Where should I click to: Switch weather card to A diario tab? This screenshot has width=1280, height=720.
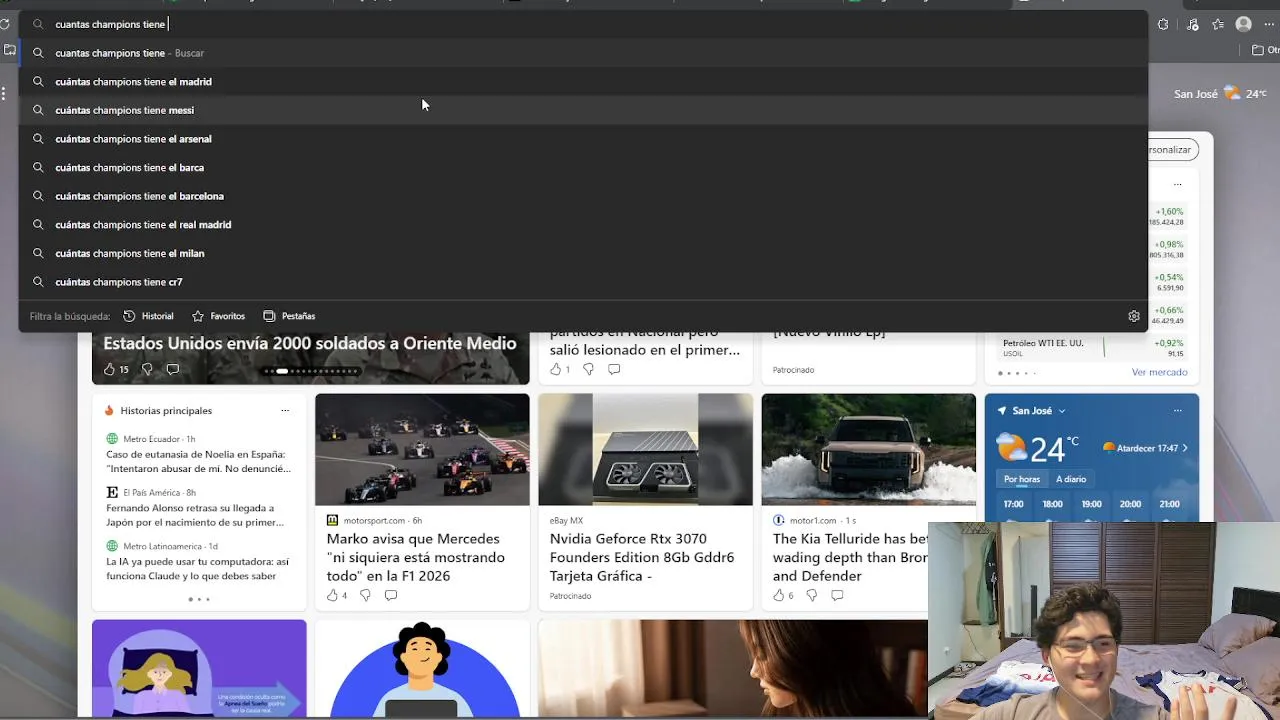[1071, 479]
